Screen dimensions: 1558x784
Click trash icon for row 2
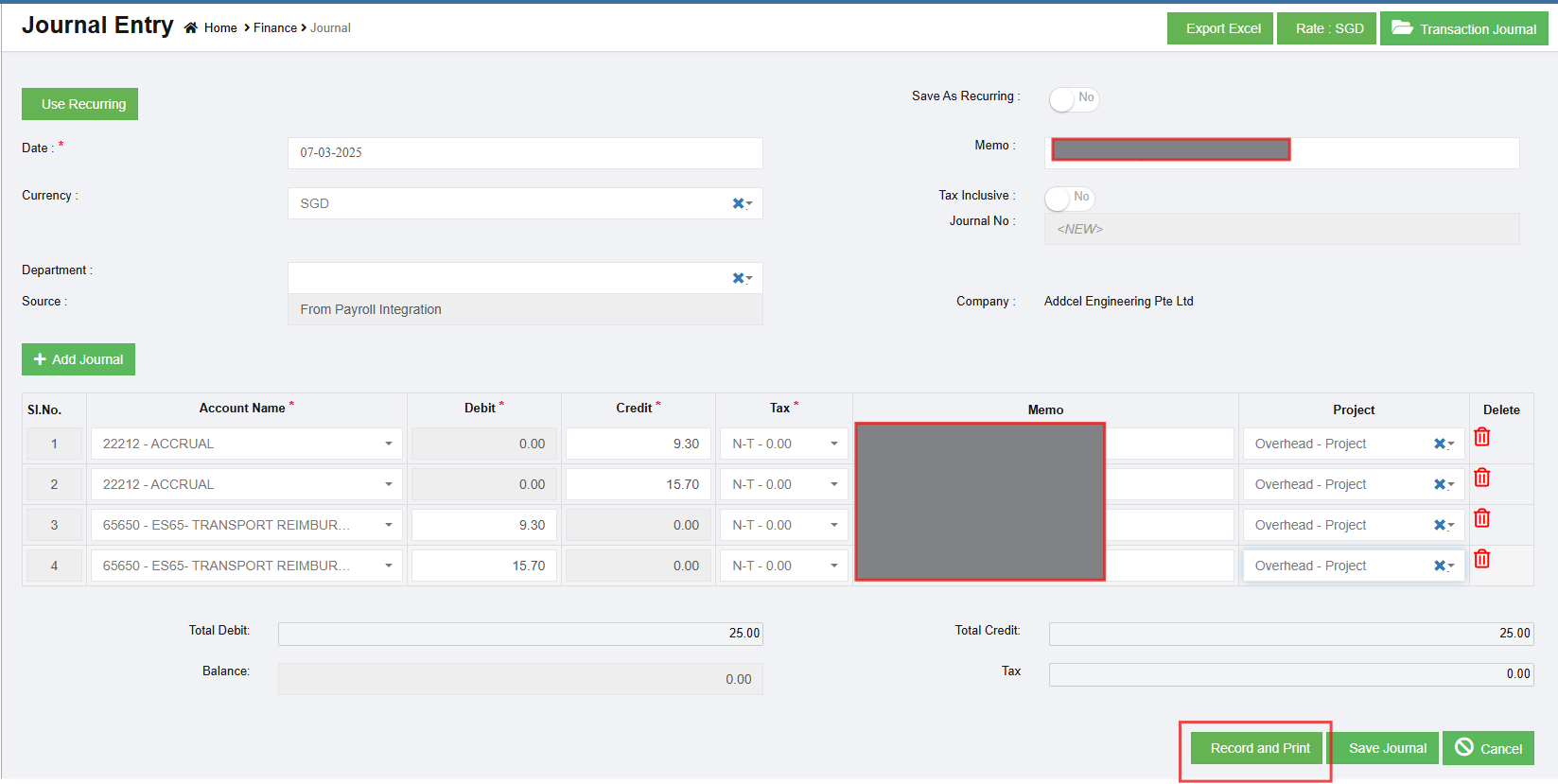click(1482, 478)
